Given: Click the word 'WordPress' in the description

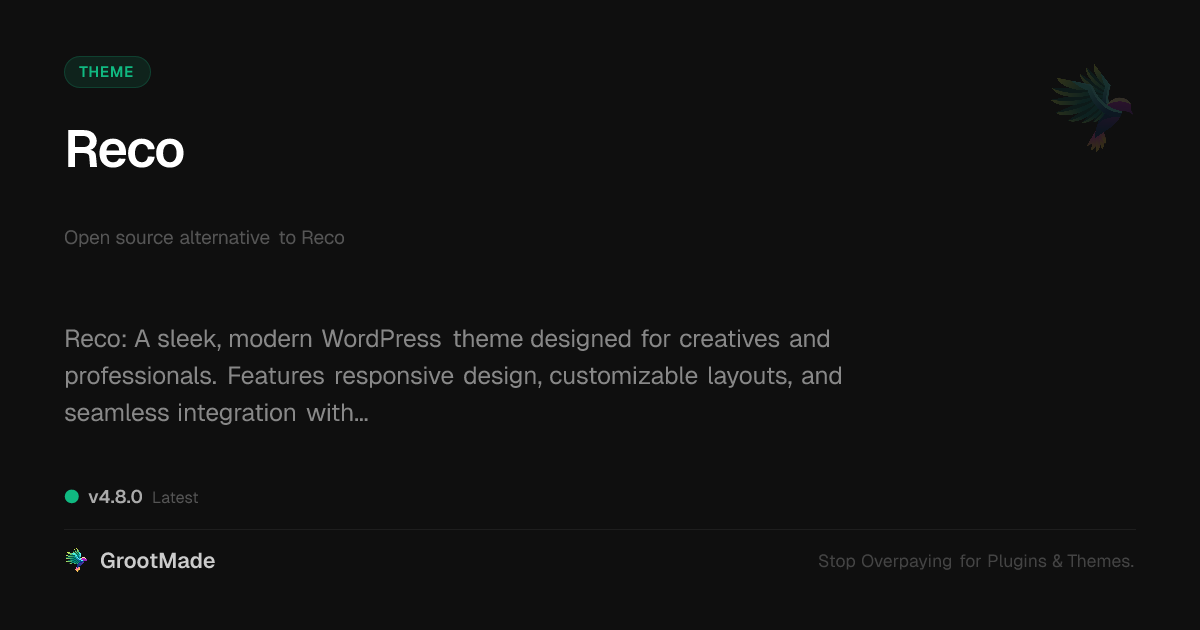Looking at the screenshot, I should (381, 339).
